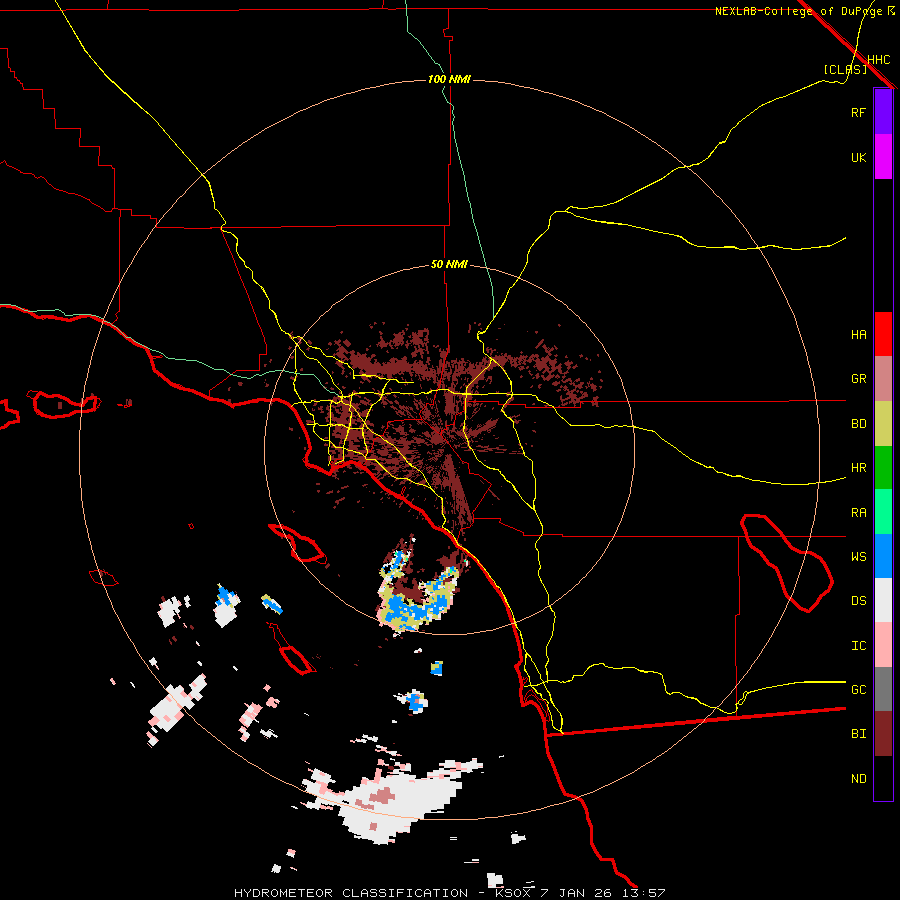Click the IC legend label

(x=858, y=645)
